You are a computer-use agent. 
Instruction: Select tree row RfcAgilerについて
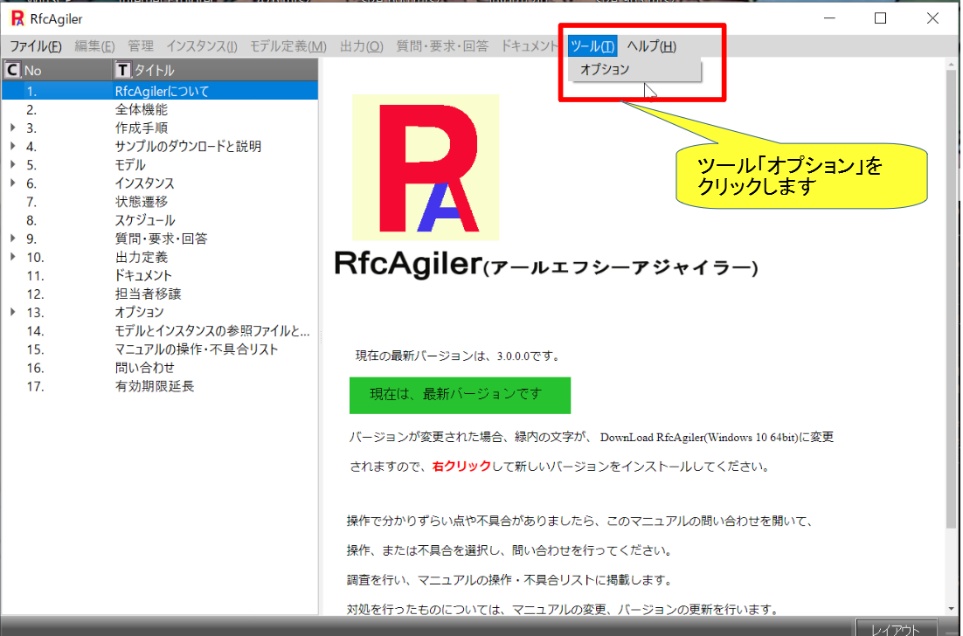160,91
